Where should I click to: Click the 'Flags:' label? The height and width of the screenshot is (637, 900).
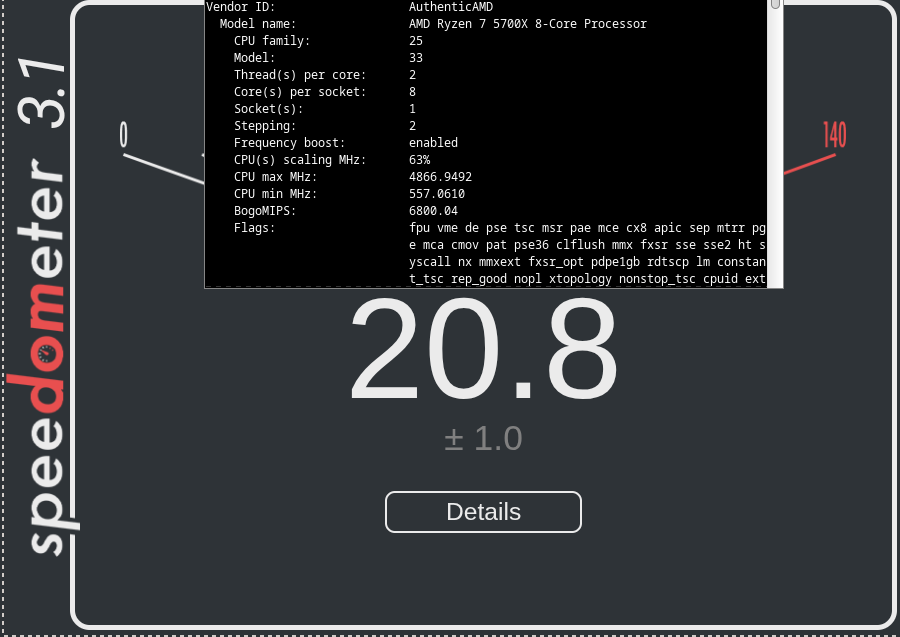254,228
